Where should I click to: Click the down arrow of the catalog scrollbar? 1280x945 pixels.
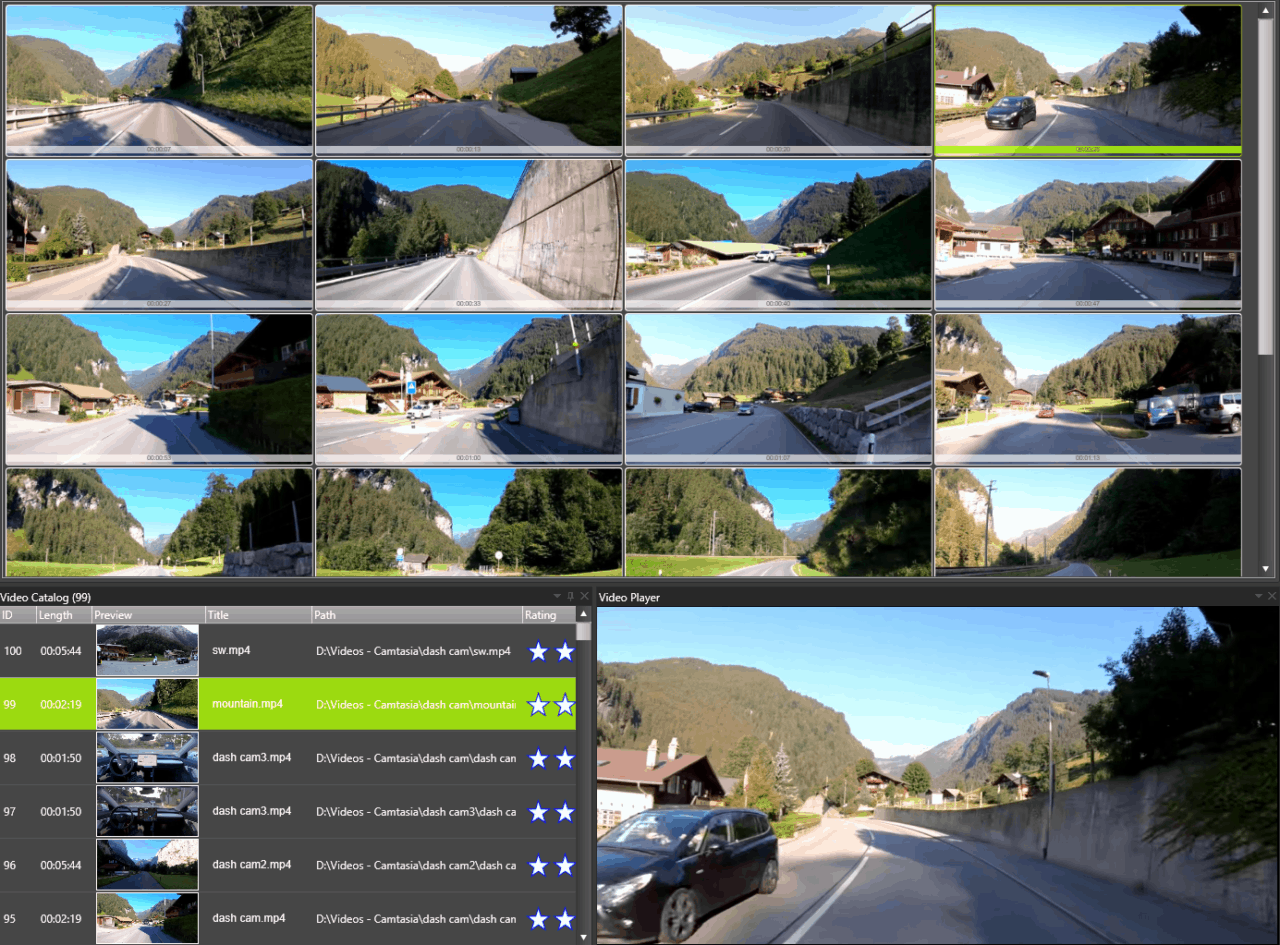[x=583, y=937]
